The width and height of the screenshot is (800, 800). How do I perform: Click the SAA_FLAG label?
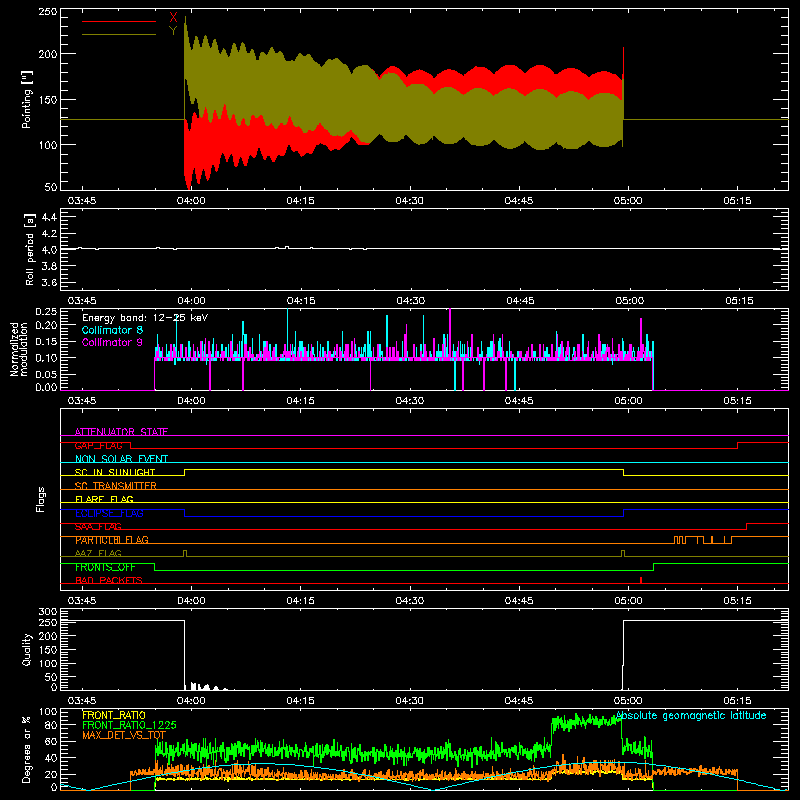98,526
